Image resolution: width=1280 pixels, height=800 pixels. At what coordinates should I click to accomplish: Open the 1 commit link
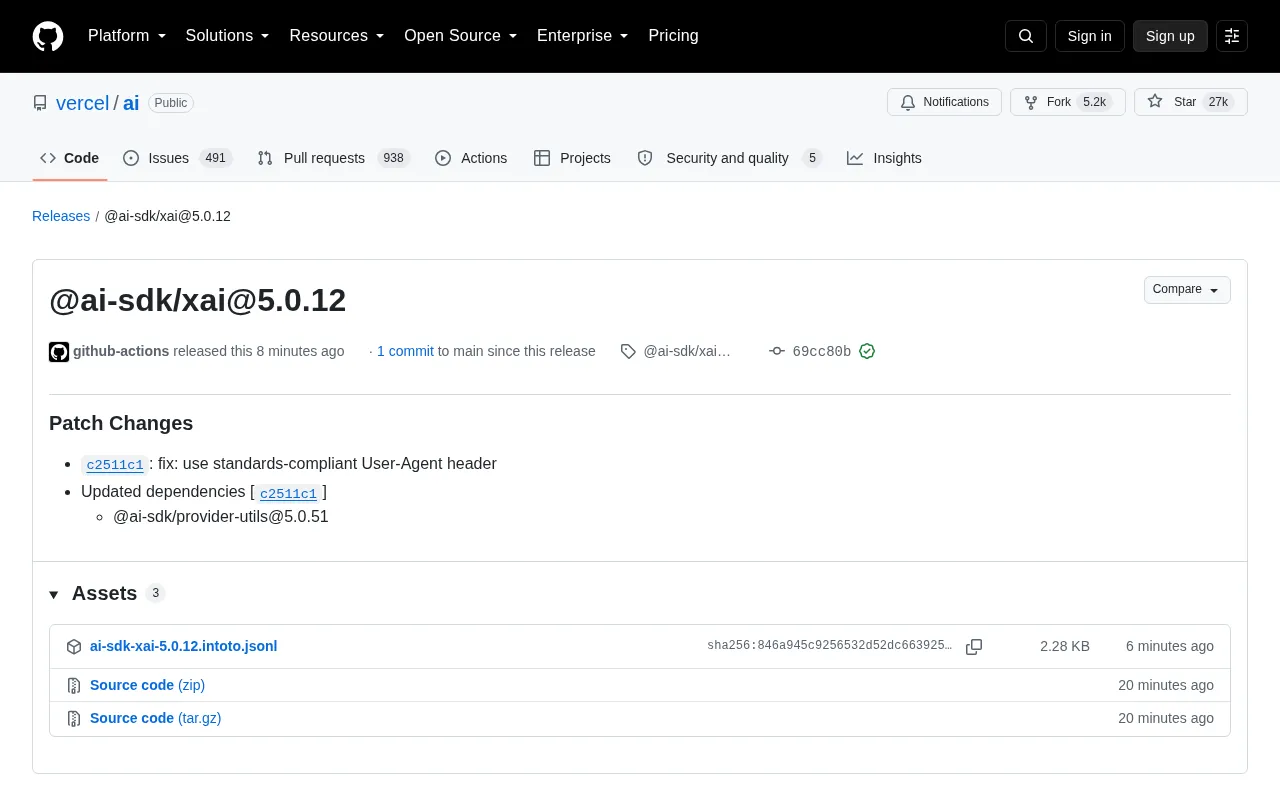405,351
